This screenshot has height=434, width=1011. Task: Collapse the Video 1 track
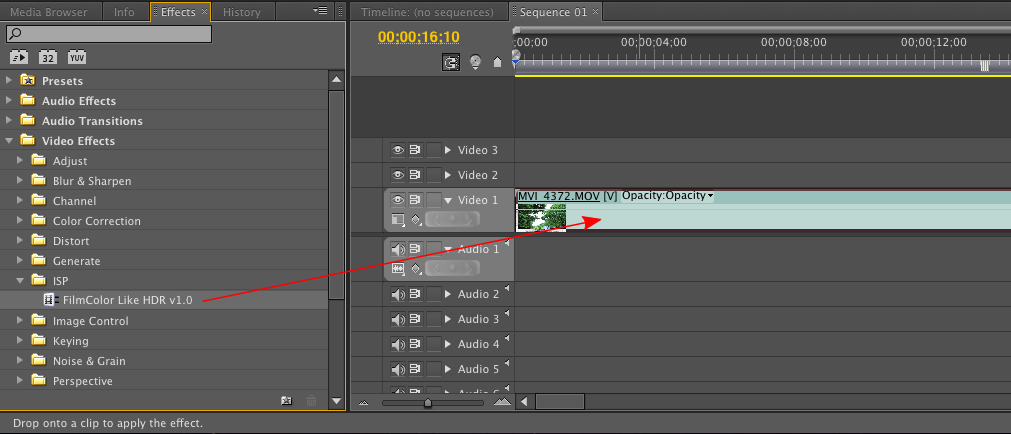pyautogui.click(x=448, y=200)
